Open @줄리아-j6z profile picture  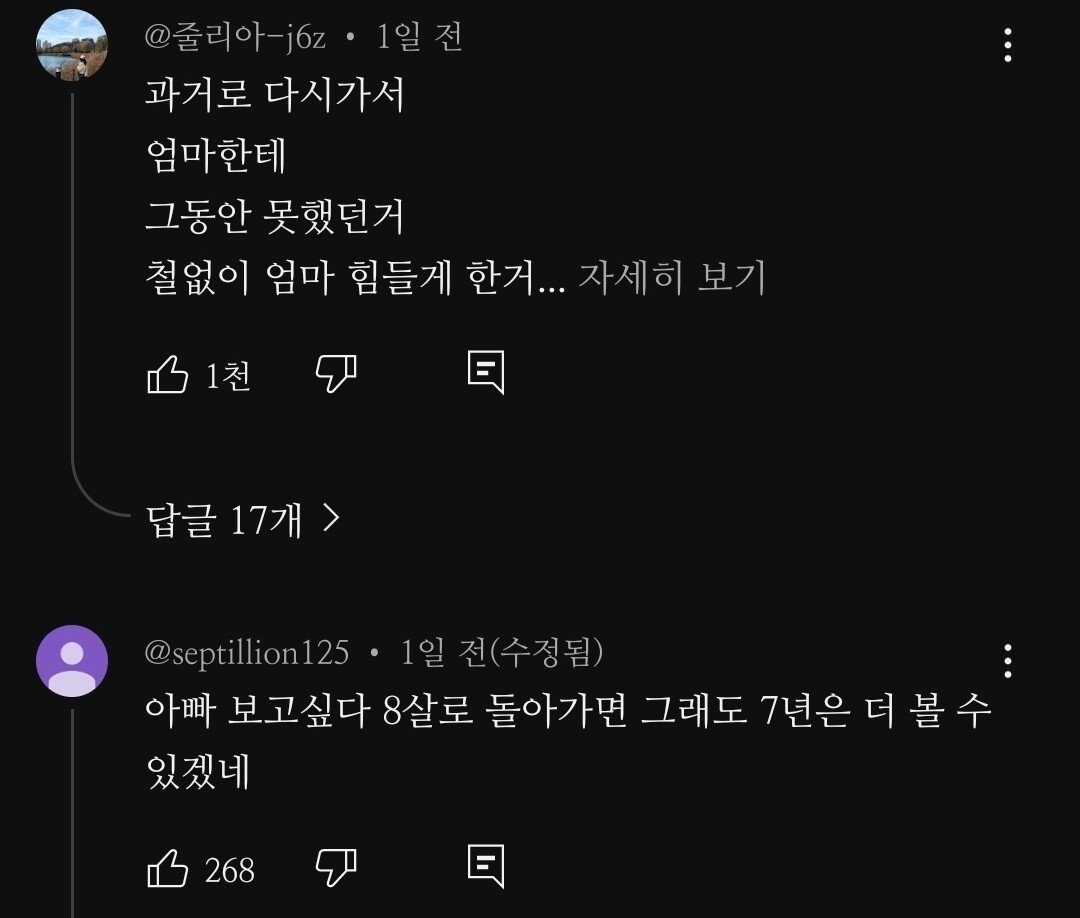click(72, 45)
